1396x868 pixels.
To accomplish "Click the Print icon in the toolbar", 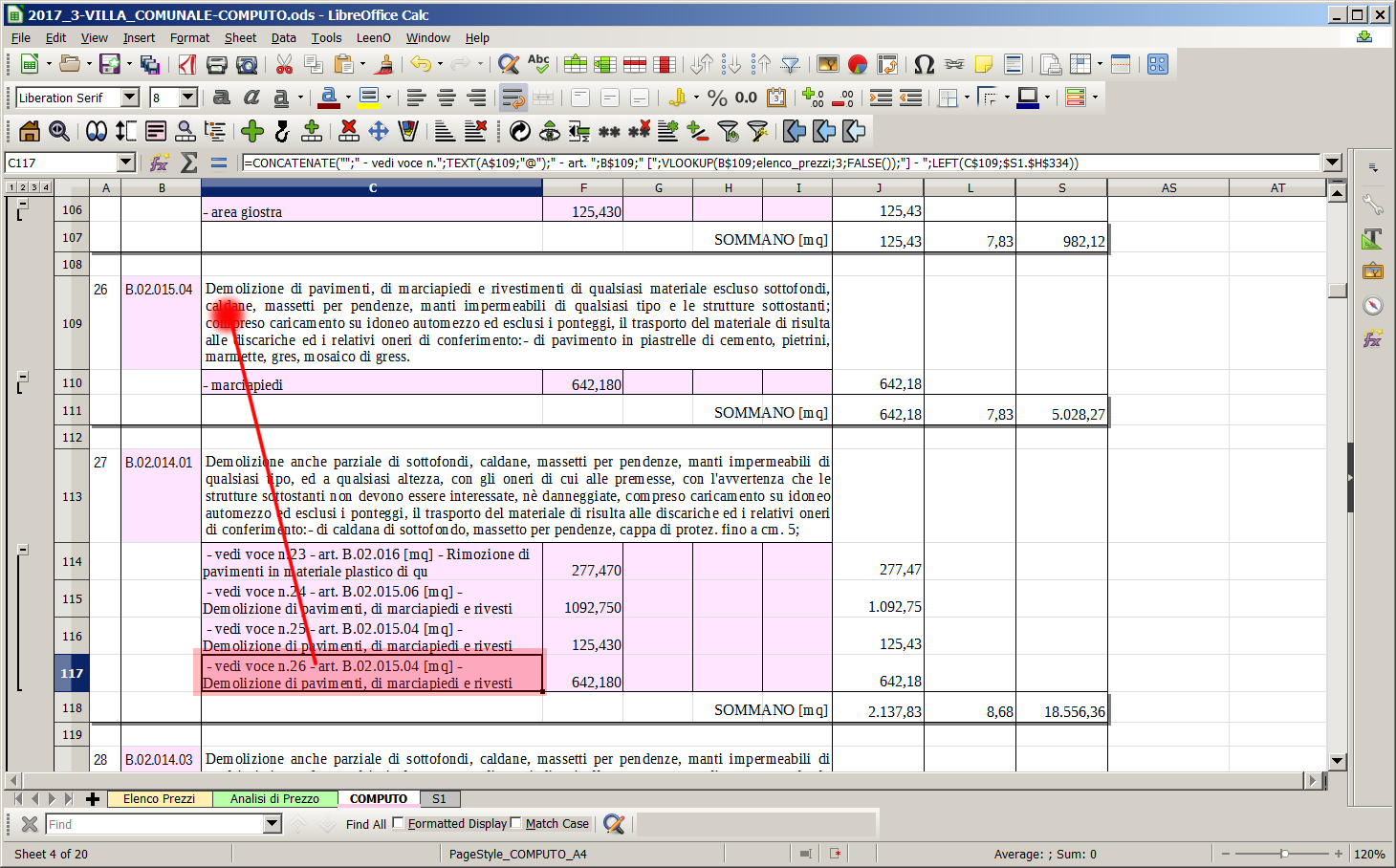I will pyautogui.click(x=217, y=64).
